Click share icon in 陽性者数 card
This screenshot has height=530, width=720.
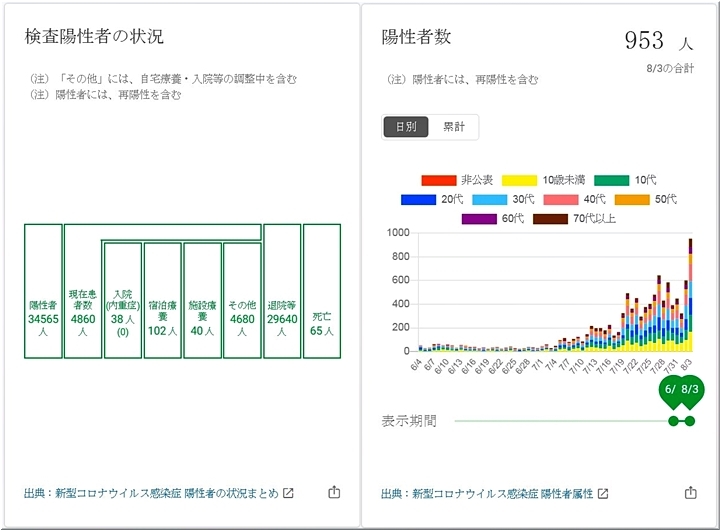[x=690, y=493]
